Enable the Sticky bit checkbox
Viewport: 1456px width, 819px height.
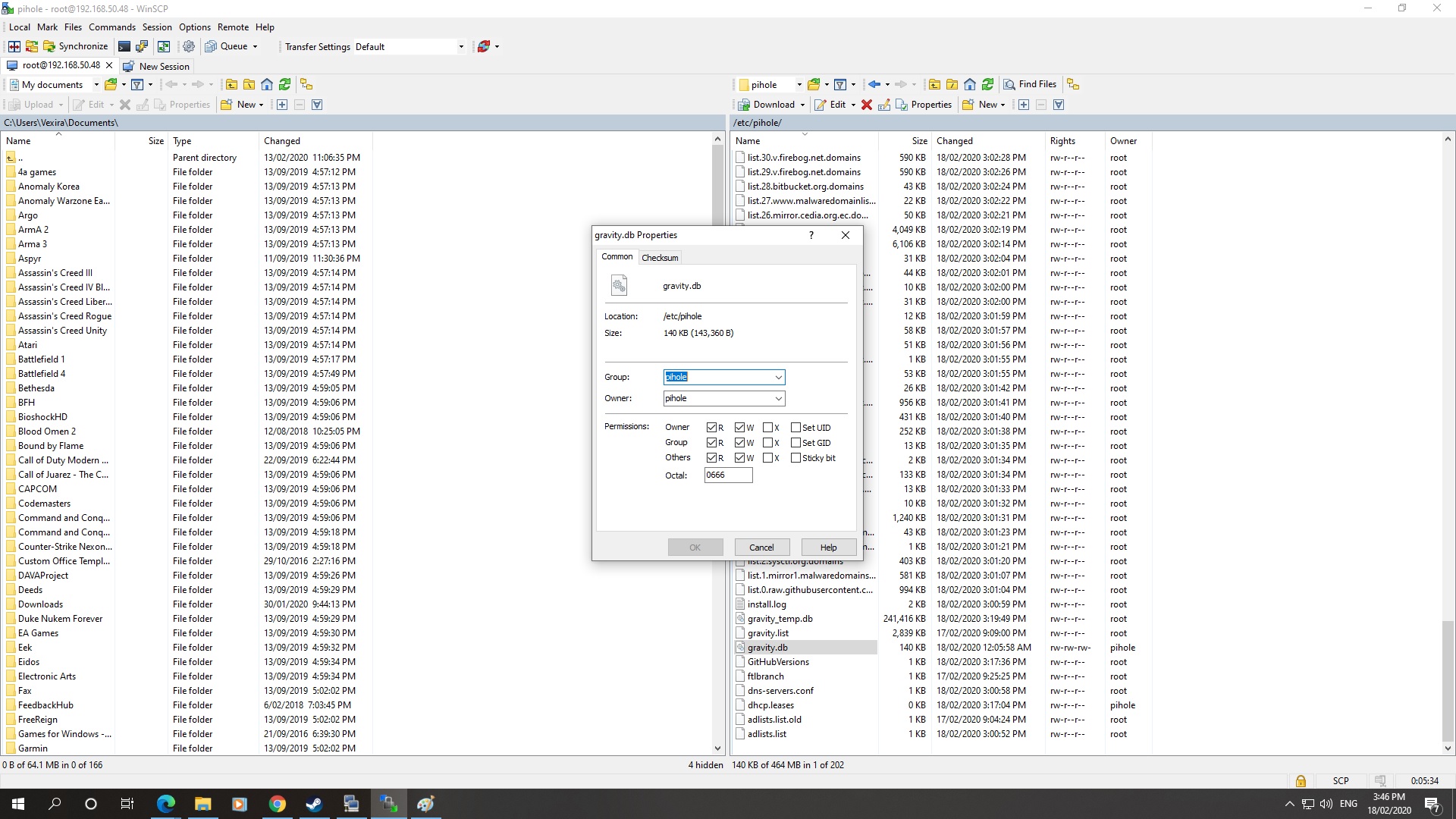795,458
